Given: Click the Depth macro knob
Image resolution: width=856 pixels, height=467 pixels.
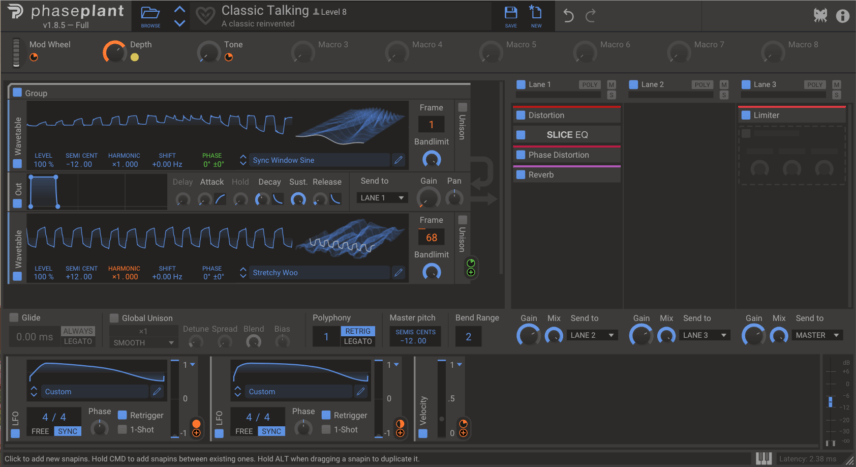Looking at the screenshot, I should click(114, 52).
